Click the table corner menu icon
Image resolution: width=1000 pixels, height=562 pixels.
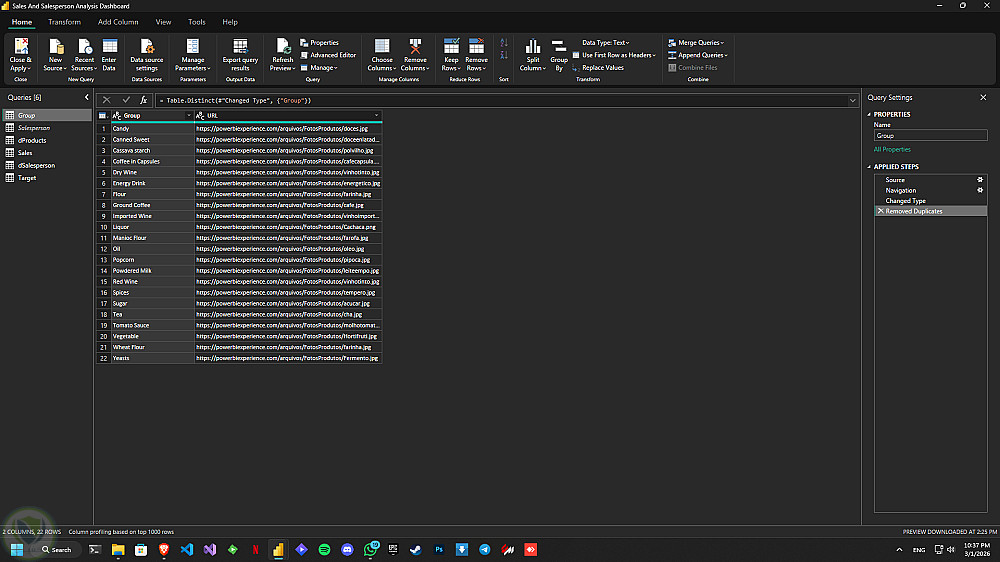click(x=102, y=115)
